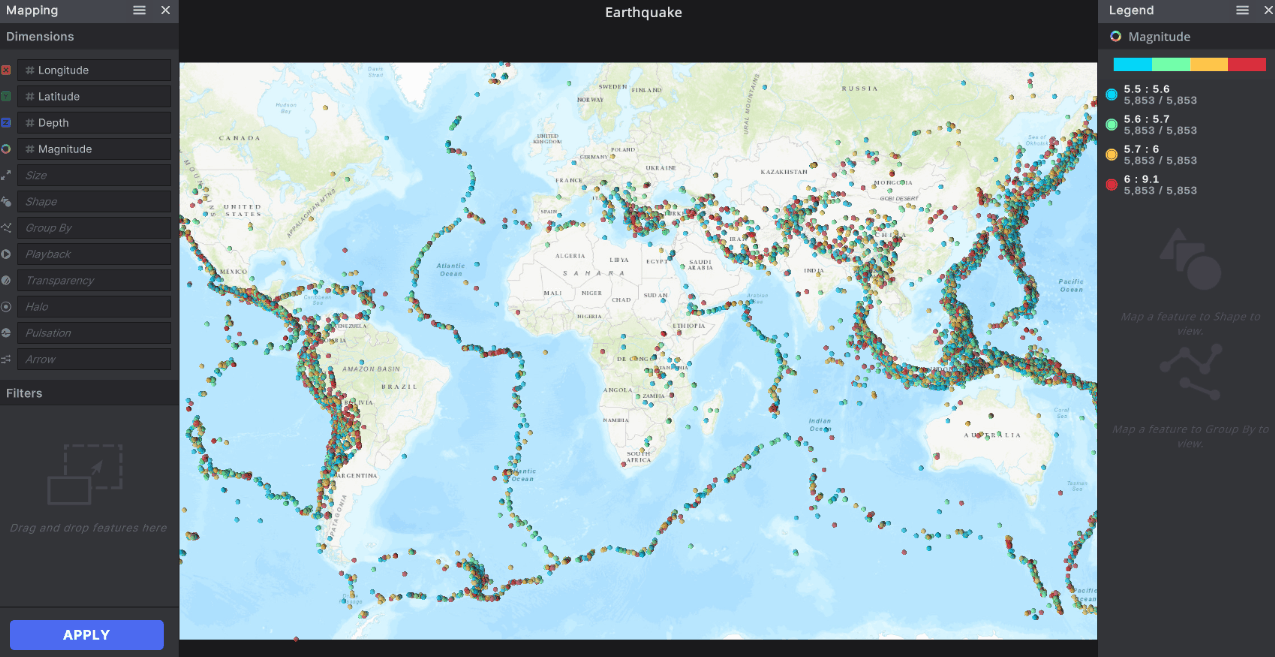Image resolution: width=1275 pixels, height=657 pixels.
Task: Click the Mapping panel title
Action: tap(32, 10)
